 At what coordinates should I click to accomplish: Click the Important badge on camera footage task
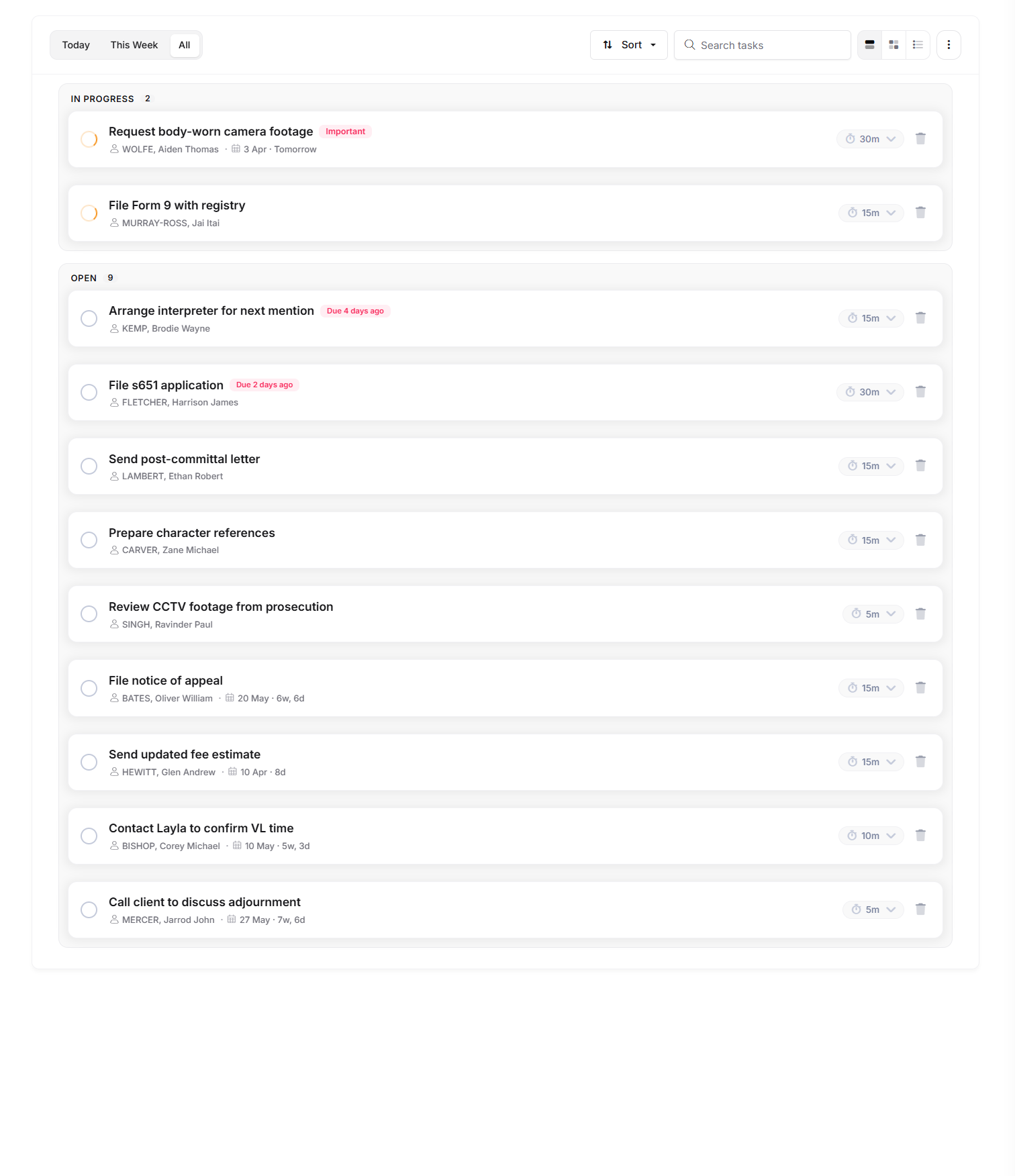click(x=346, y=132)
